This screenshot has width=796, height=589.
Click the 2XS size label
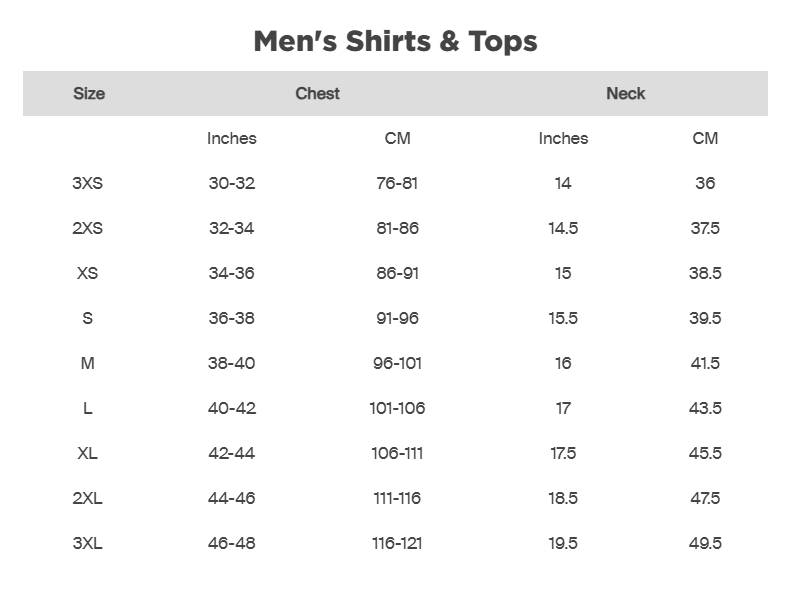pos(88,228)
